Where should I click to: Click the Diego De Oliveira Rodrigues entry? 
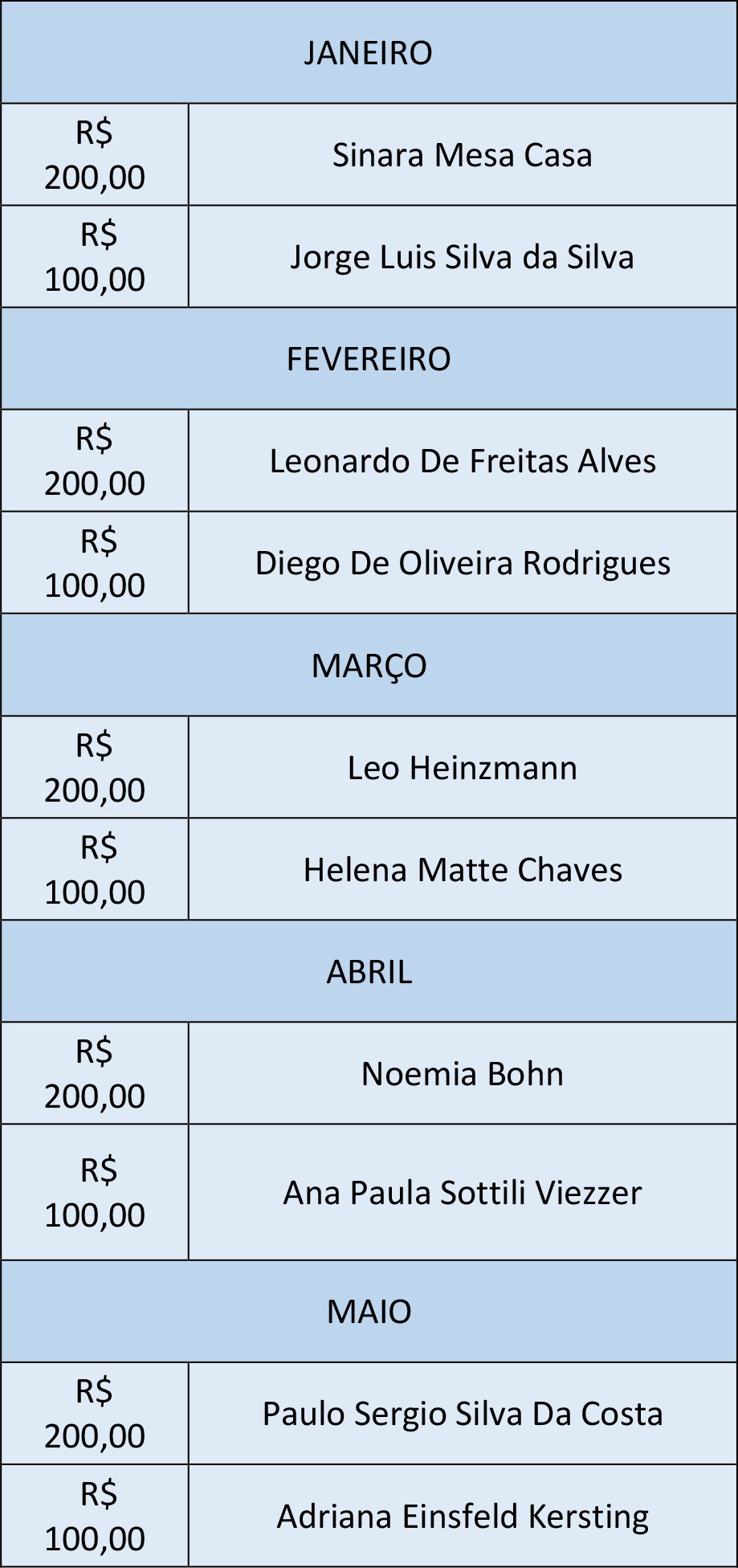click(463, 563)
